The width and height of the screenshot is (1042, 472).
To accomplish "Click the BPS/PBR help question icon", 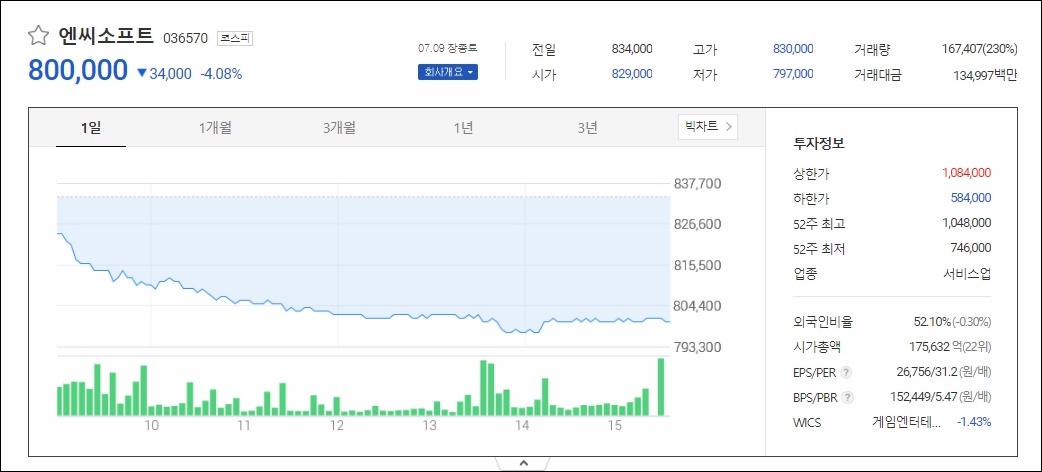I will click(847, 398).
